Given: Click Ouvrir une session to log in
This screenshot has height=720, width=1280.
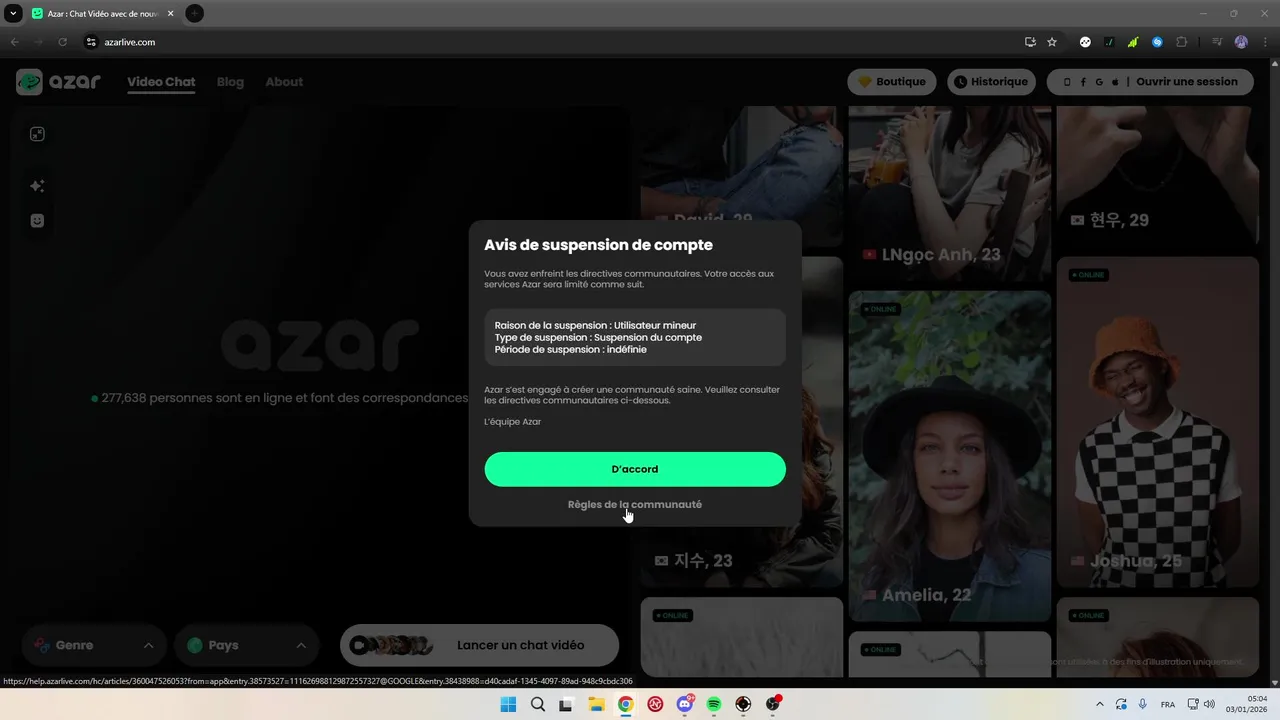Looking at the screenshot, I should 1187,82.
